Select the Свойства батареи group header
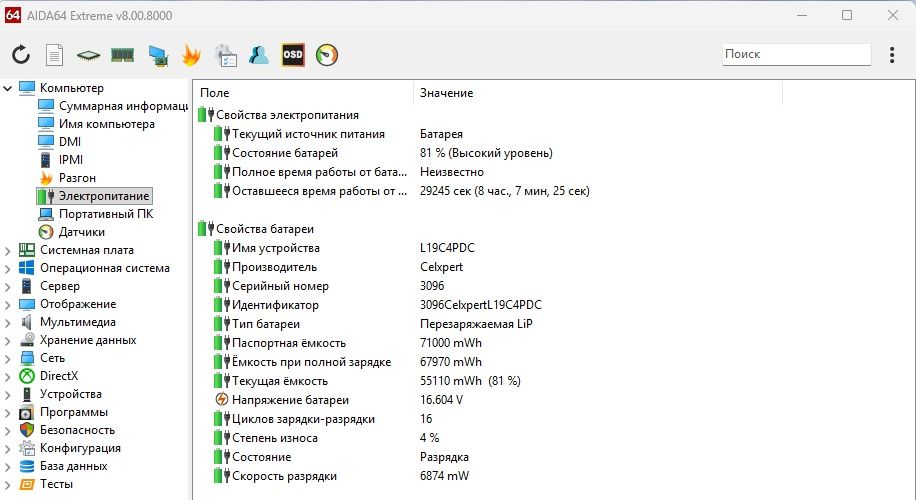This screenshot has height=500, width=916. (x=256, y=229)
